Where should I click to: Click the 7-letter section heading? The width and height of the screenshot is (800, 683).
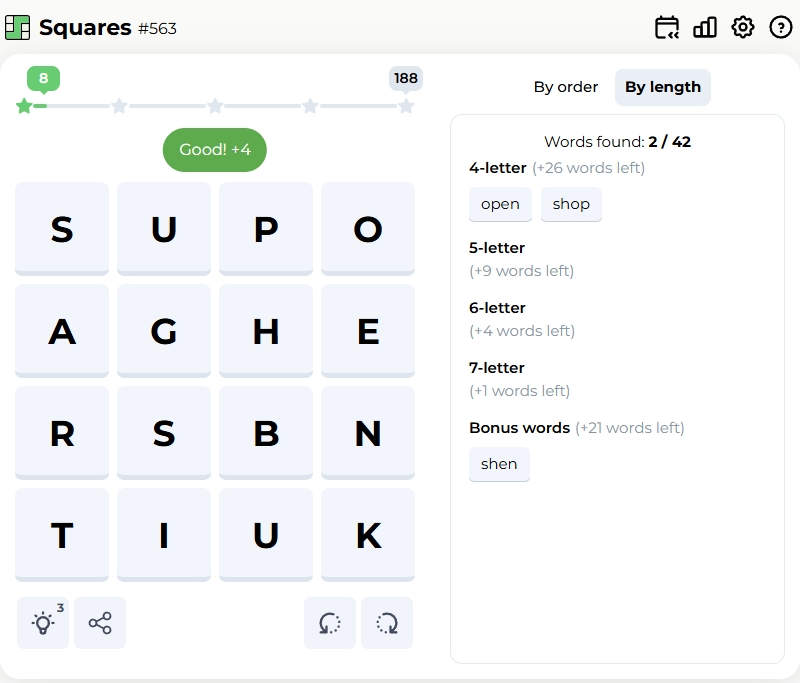tap(496, 368)
